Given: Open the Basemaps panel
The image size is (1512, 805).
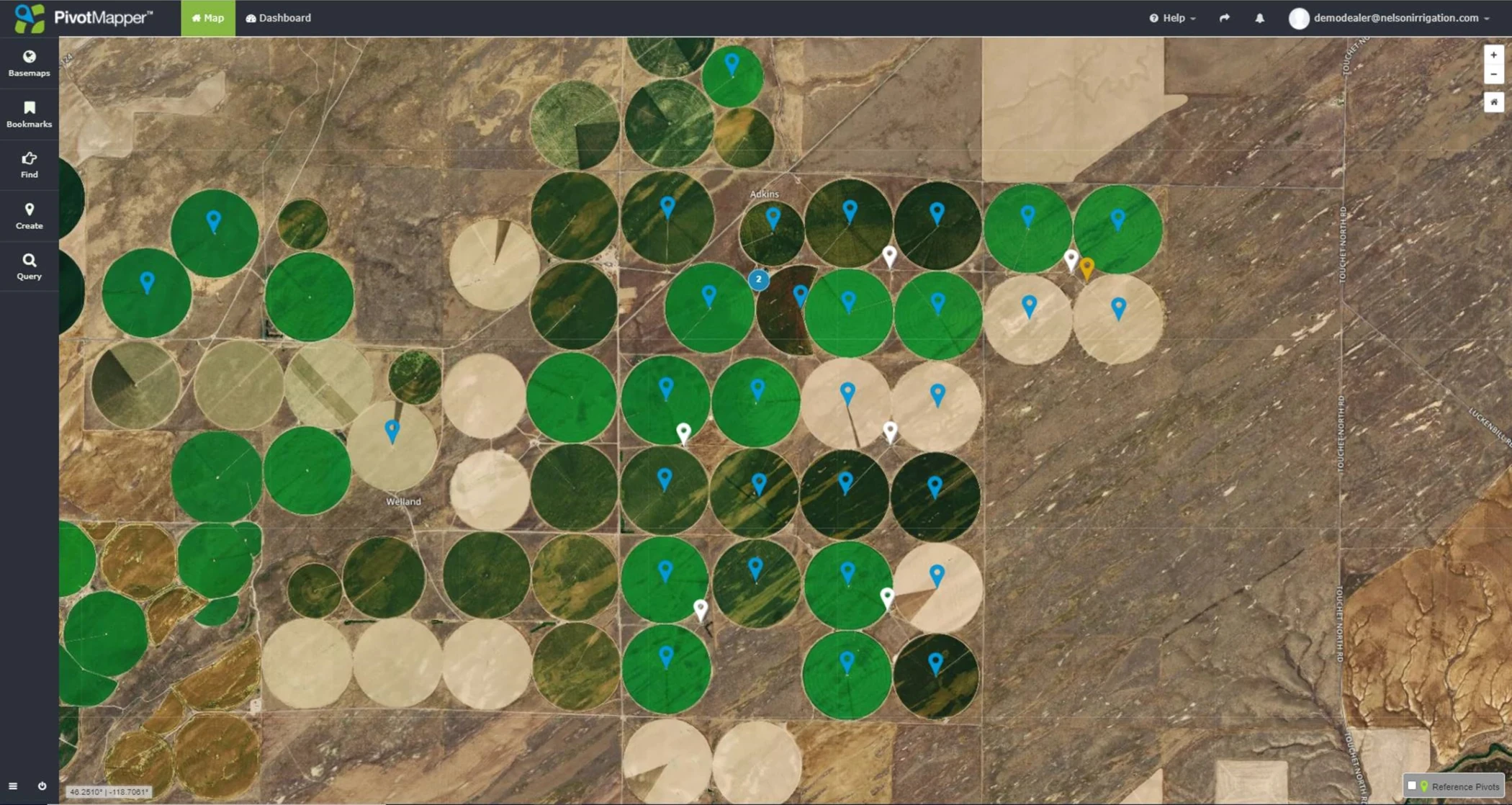Looking at the screenshot, I should 29,63.
